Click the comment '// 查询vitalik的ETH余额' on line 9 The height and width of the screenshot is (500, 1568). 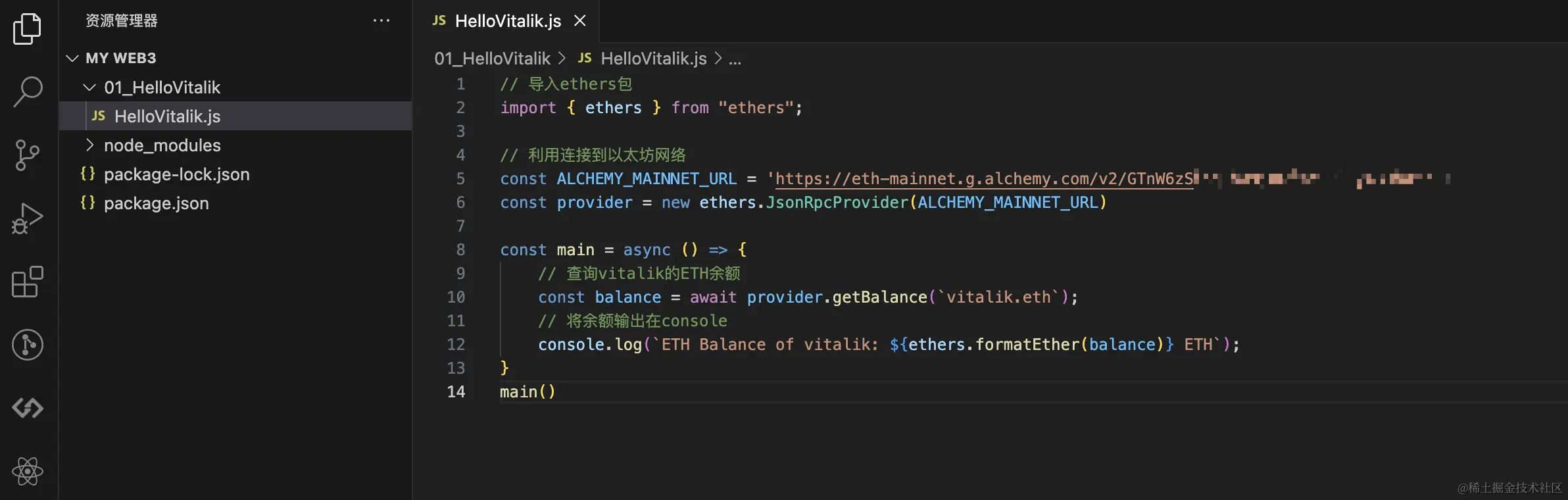coord(639,274)
